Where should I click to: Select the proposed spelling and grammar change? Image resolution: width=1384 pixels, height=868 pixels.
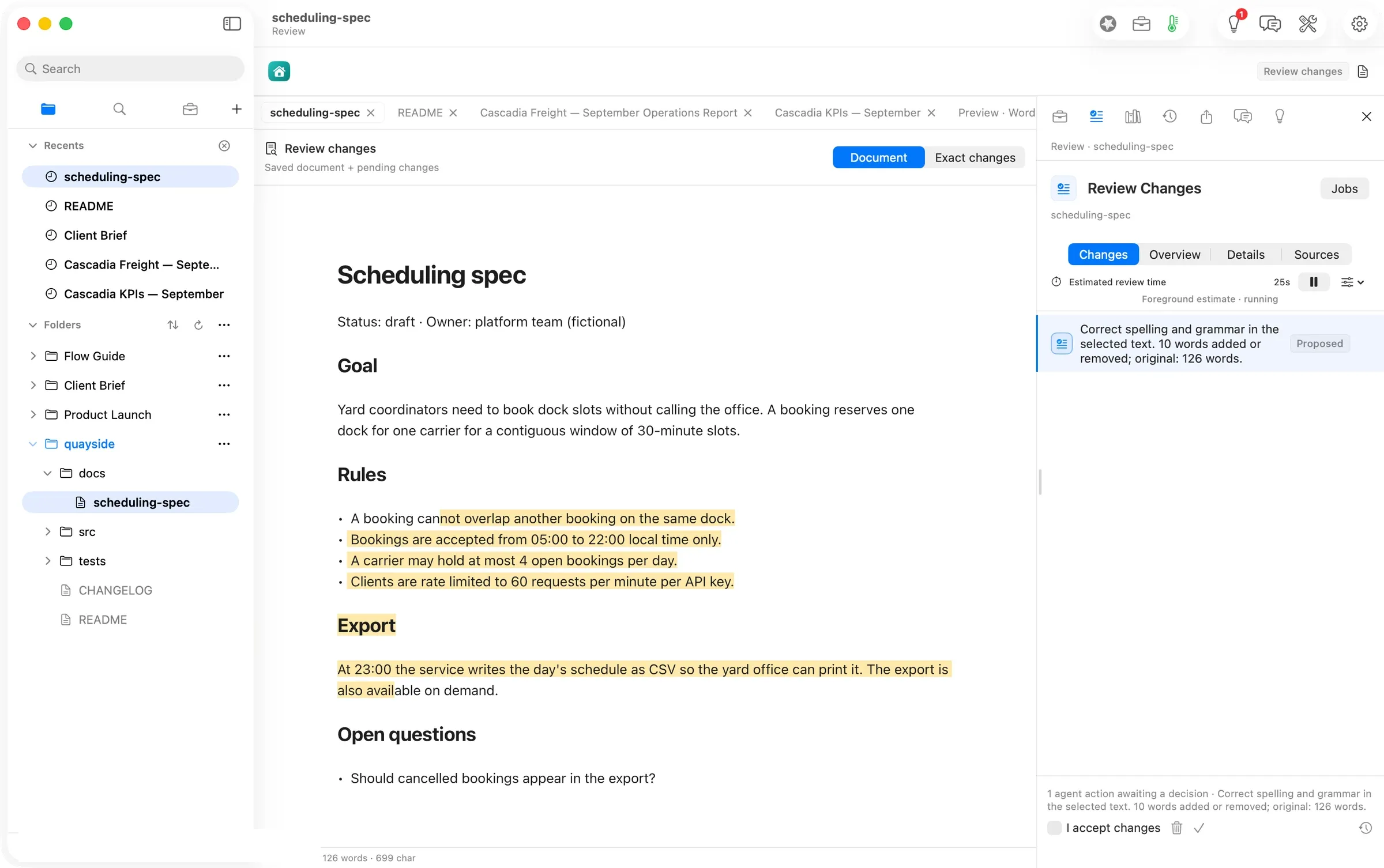pyautogui.click(x=1210, y=344)
